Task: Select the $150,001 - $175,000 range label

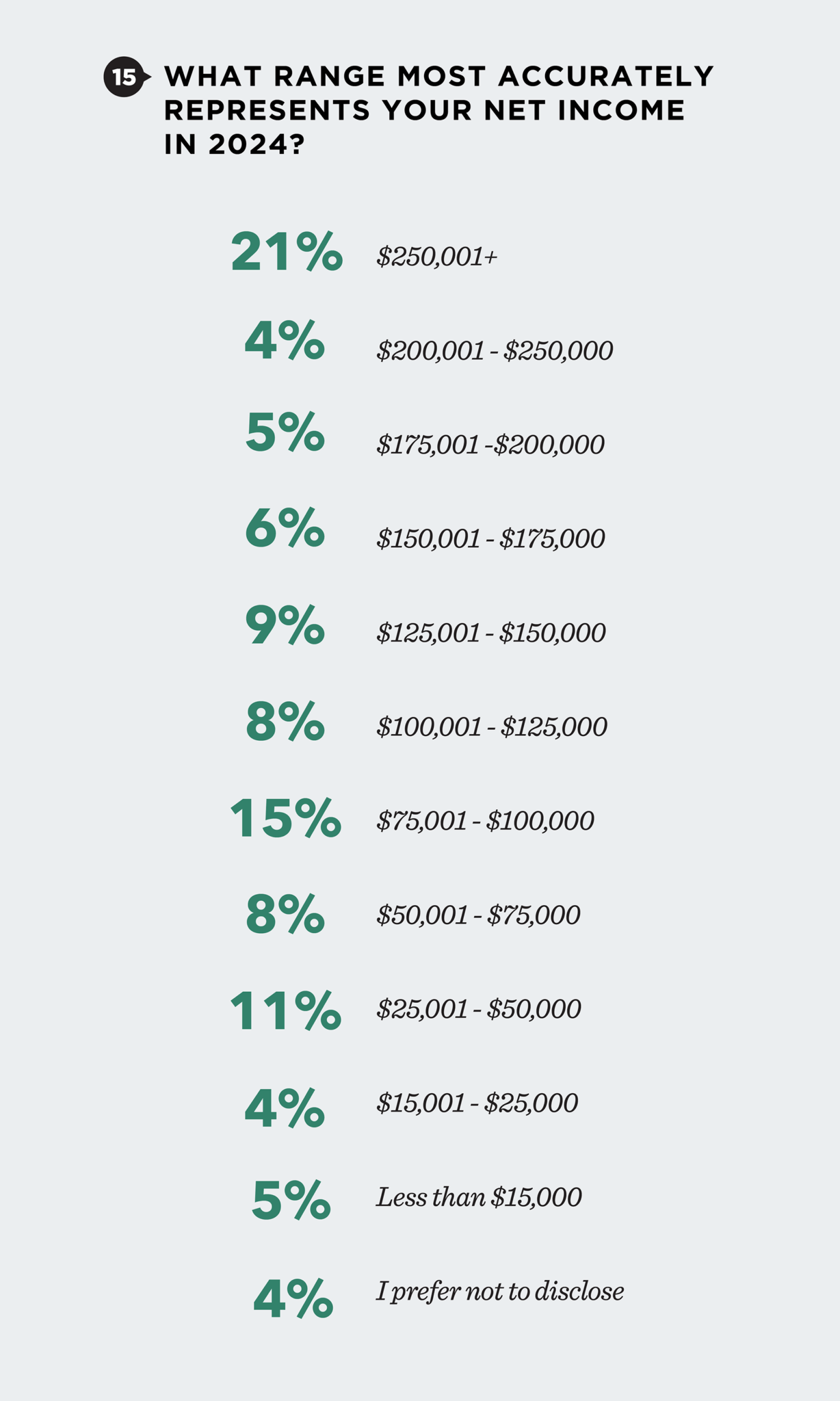Action: pyautogui.click(x=490, y=539)
